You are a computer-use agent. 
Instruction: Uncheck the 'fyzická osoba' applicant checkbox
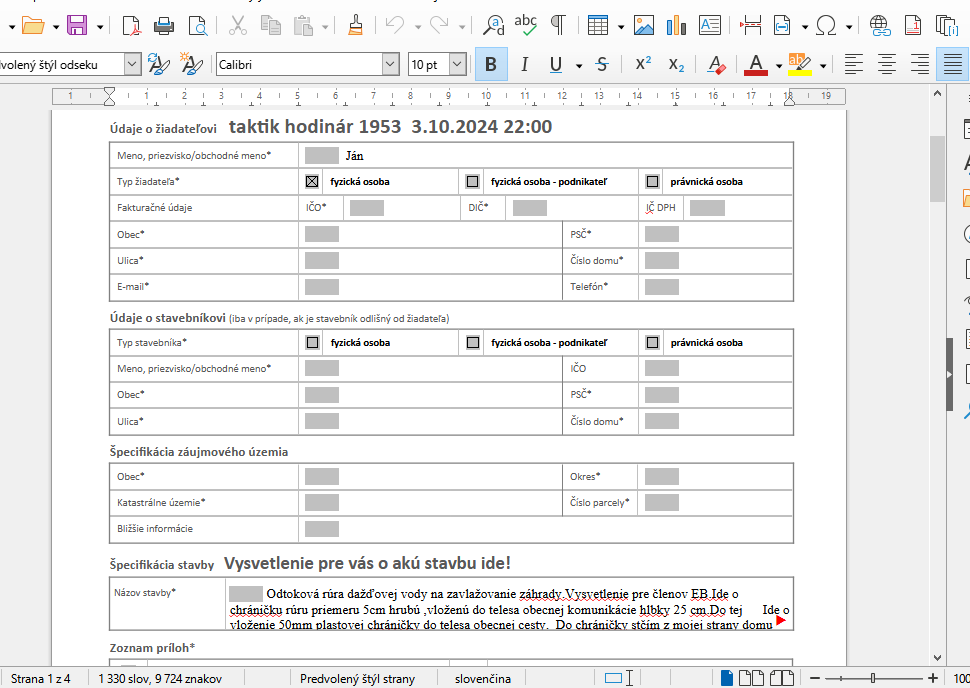(x=312, y=182)
